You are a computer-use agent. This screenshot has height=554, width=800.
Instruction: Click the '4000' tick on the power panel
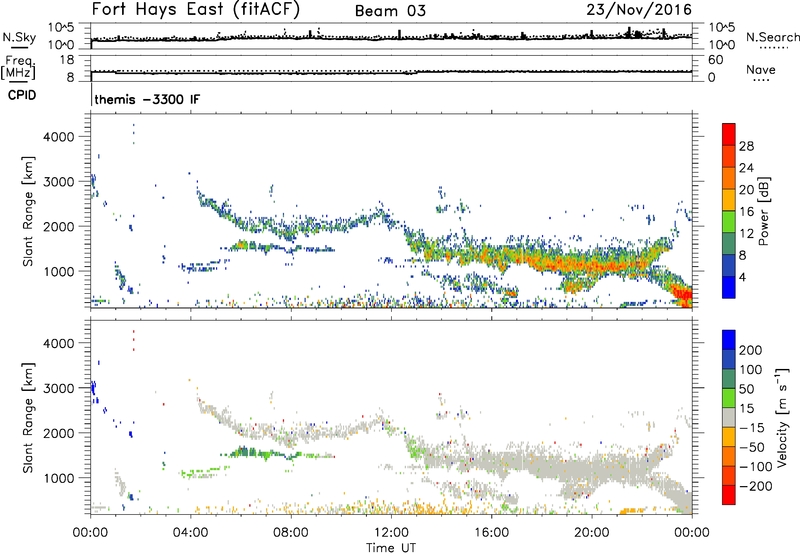tap(58, 137)
